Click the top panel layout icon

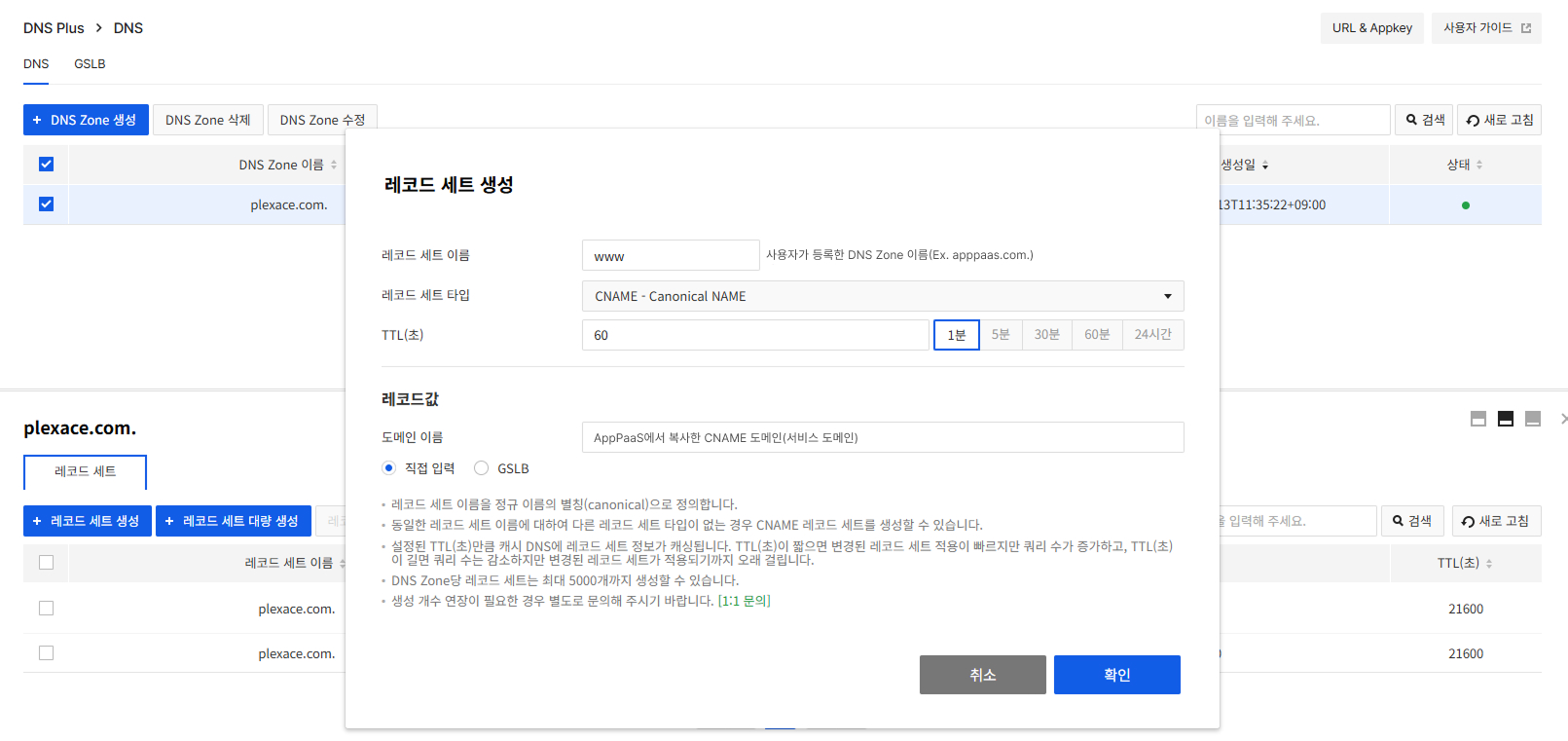(x=1477, y=419)
